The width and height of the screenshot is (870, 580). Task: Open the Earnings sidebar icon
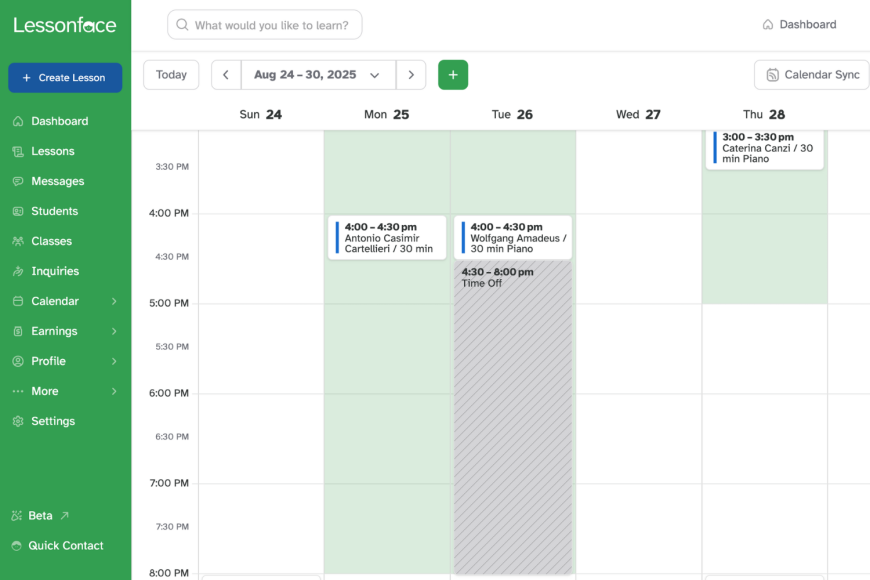pos(20,331)
